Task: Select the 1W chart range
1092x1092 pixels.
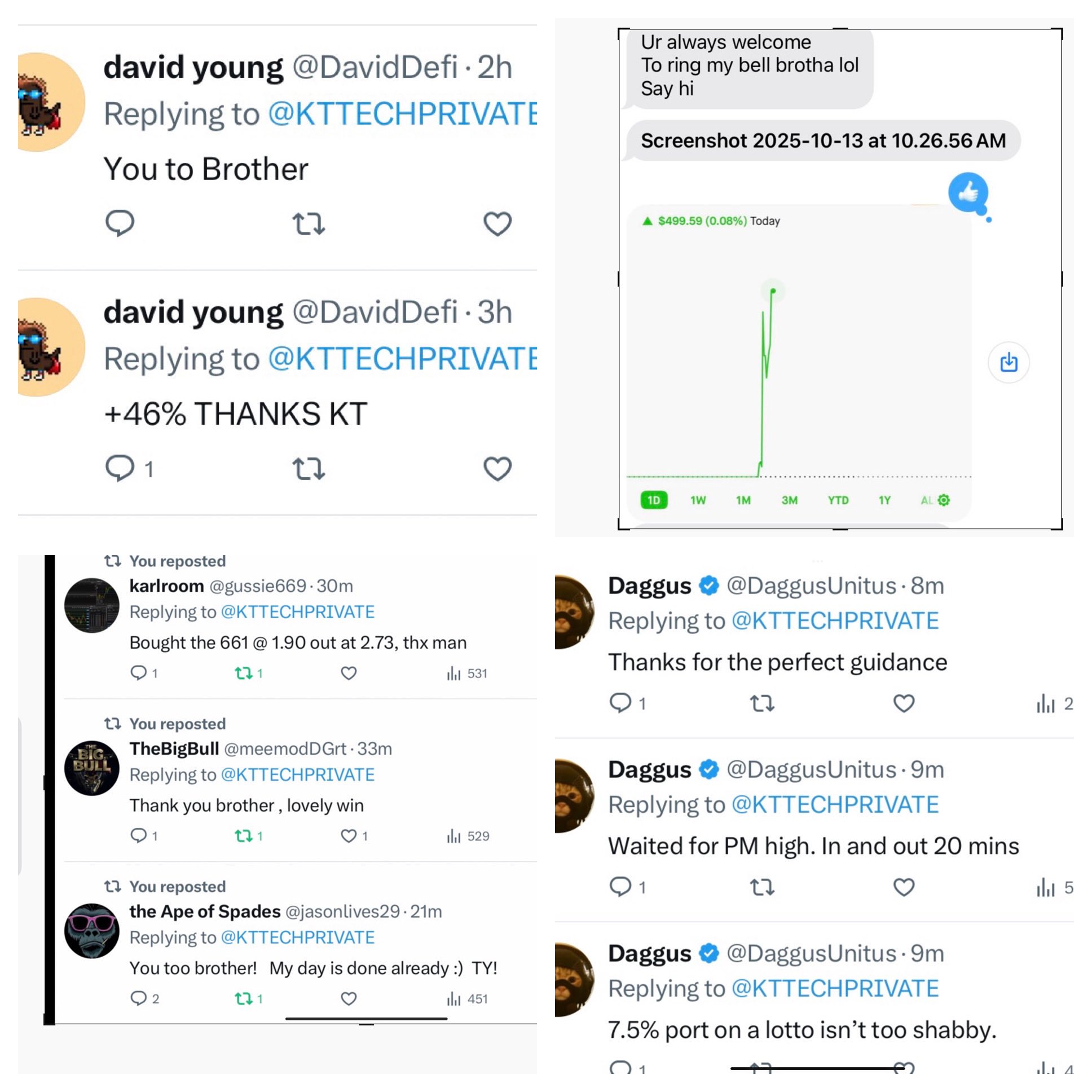Action: click(698, 500)
